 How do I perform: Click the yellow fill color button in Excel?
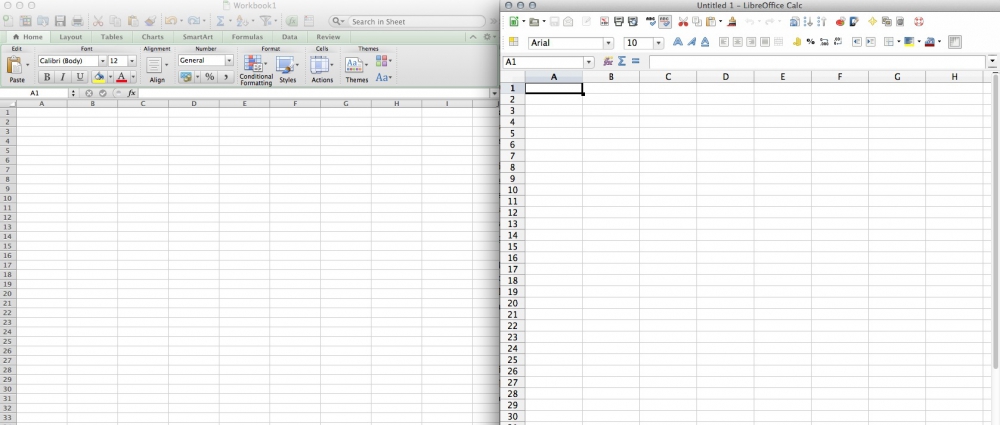click(98, 77)
